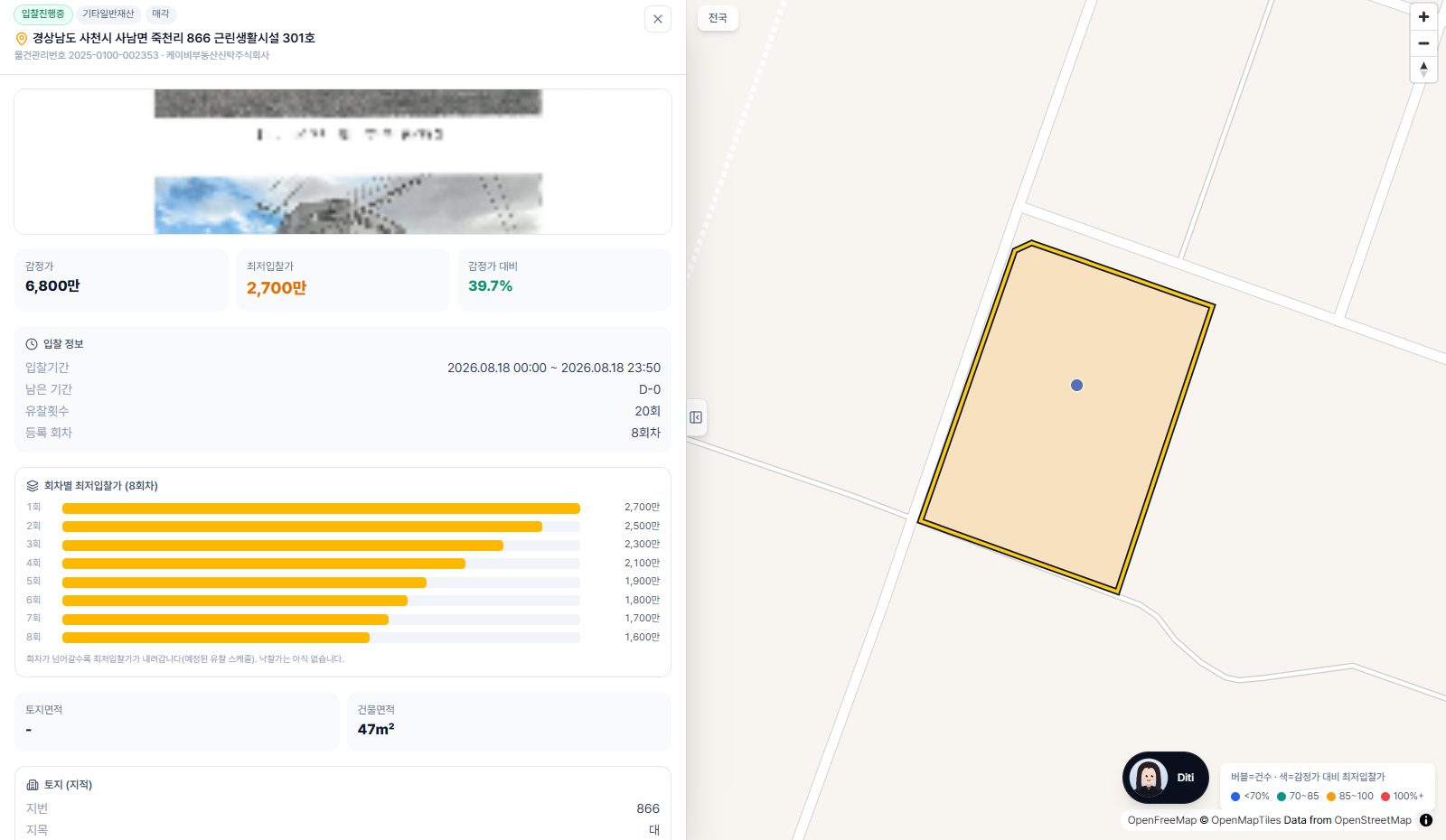Click the 20회 failed bid count
The height and width of the screenshot is (840, 1446).
pos(647,411)
